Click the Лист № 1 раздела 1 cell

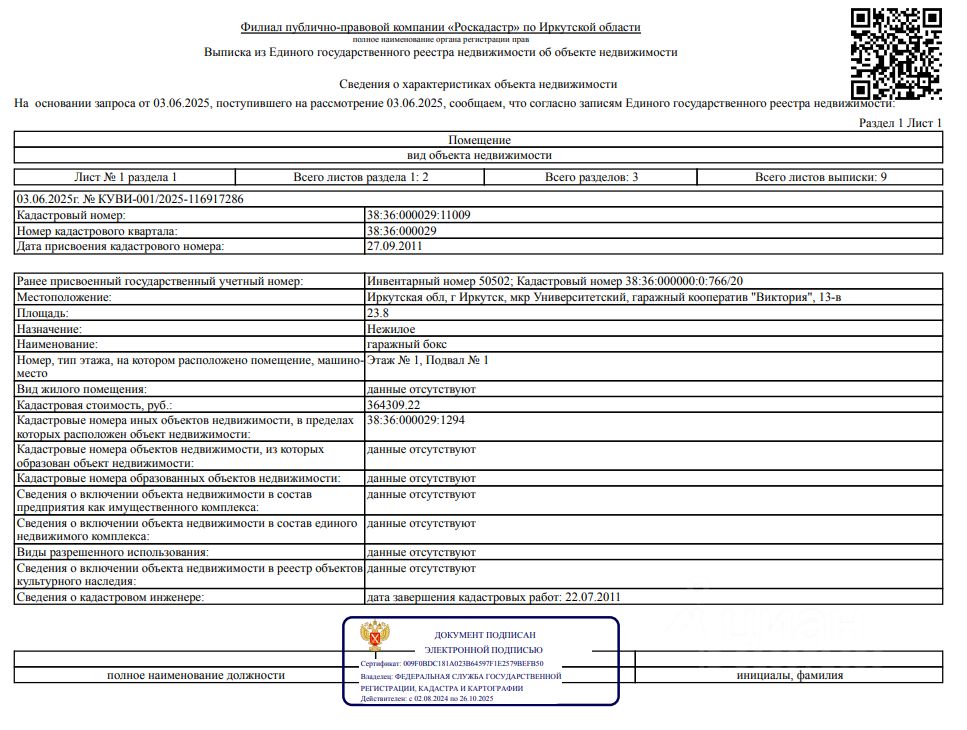[x=125, y=177]
